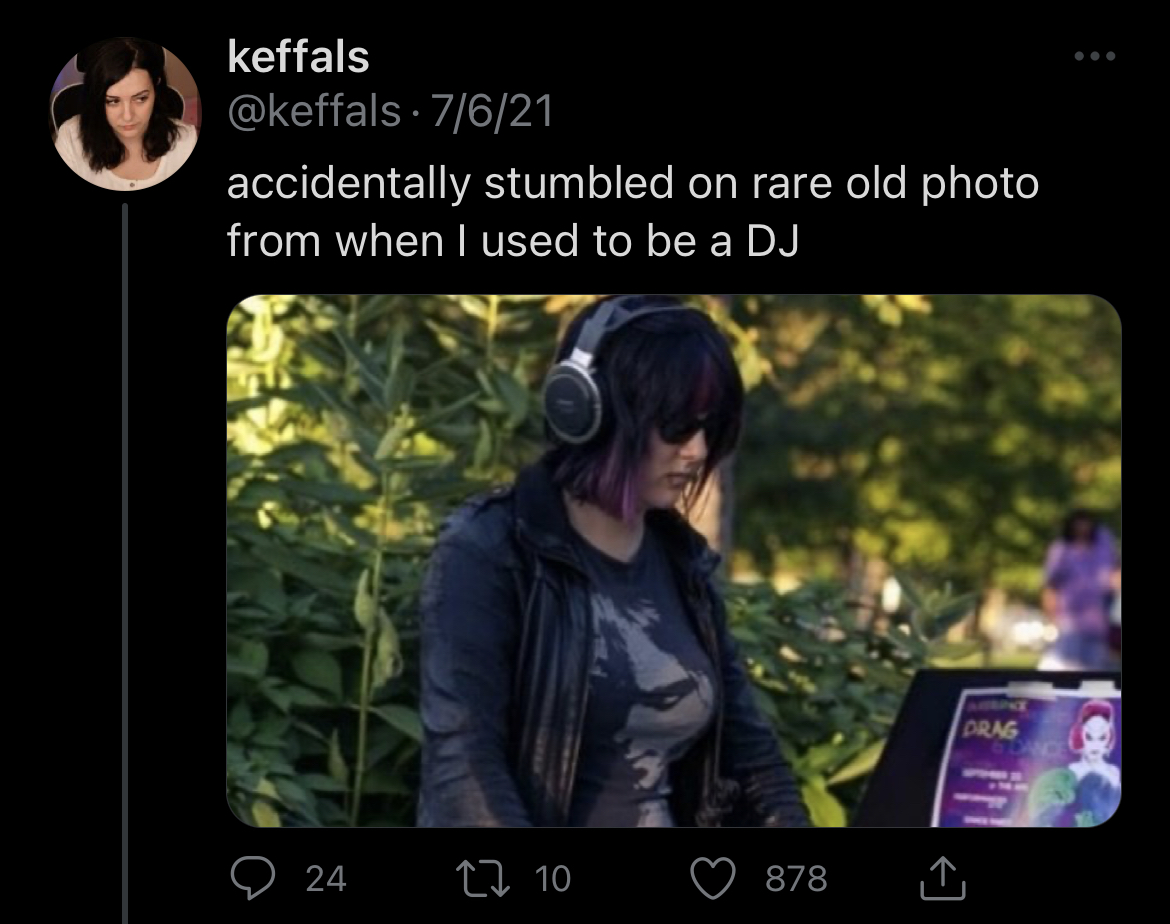The width and height of the screenshot is (1170, 924).
Task: Open the three-dot more options menu
Action: pos(1095,56)
